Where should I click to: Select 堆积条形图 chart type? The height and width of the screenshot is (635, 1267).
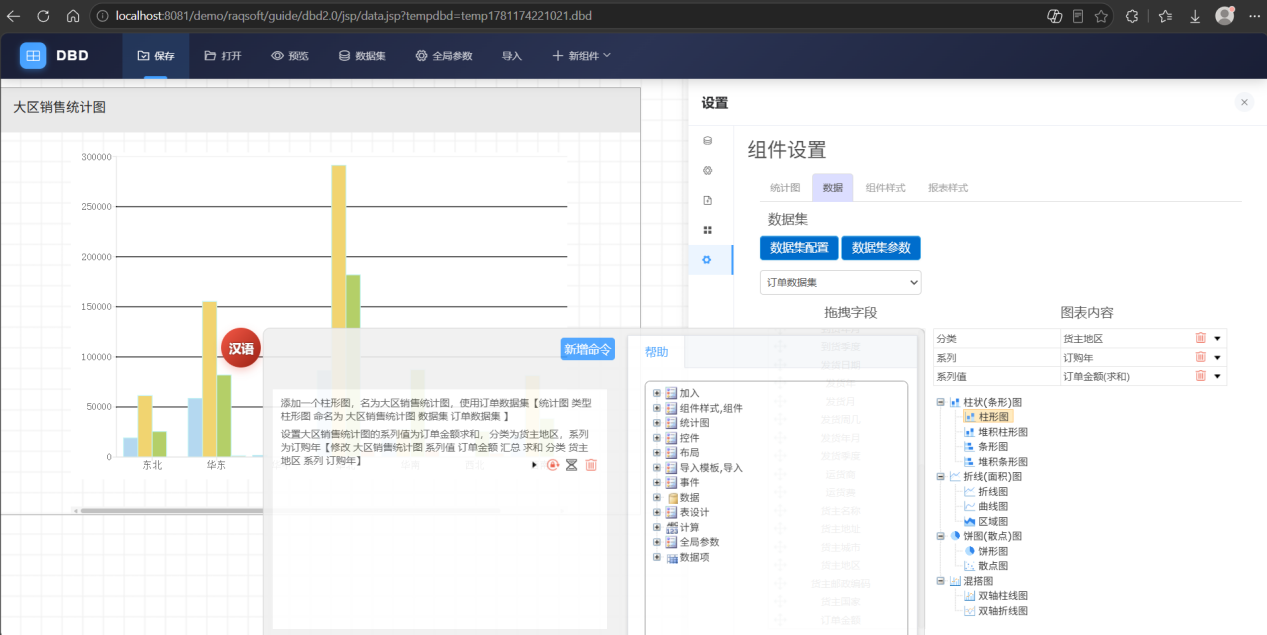(x=995, y=462)
